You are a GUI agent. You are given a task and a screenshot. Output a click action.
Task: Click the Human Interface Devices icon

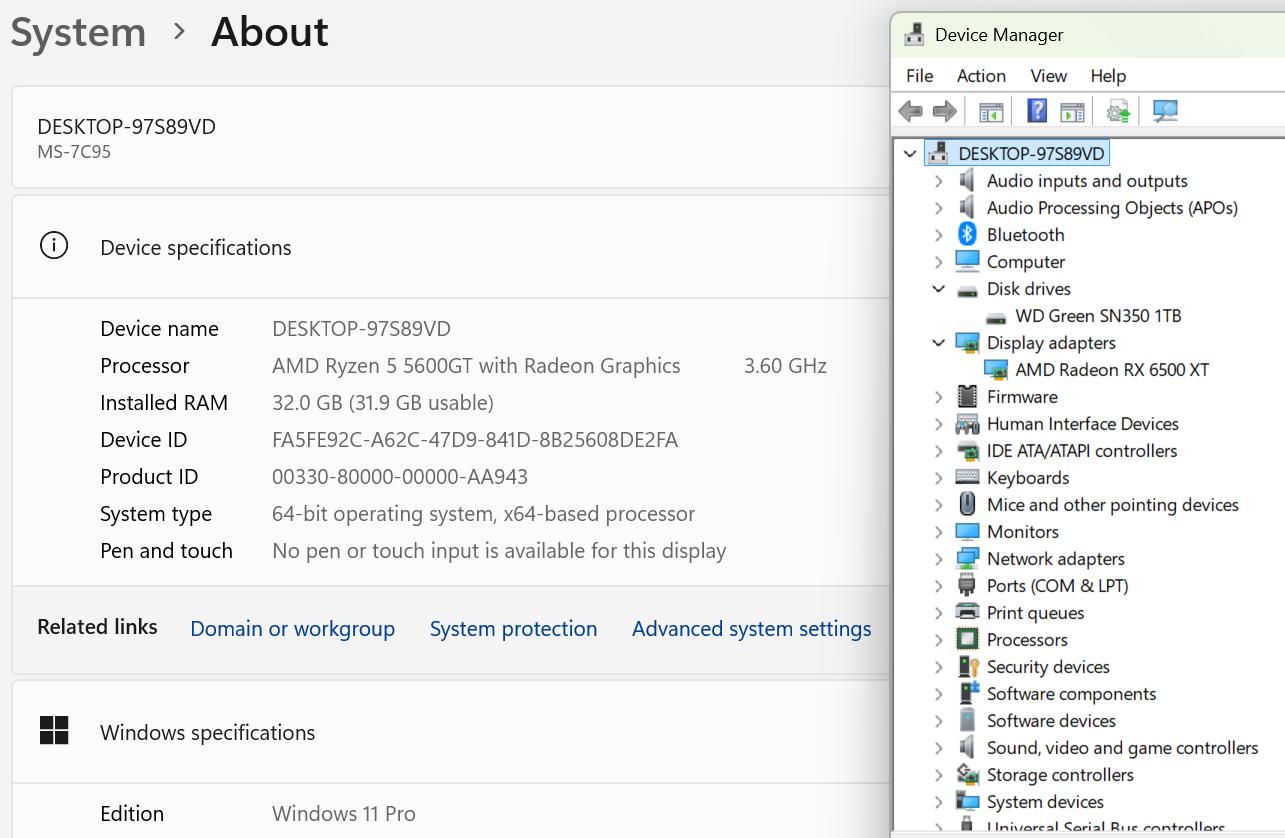click(967, 423)
